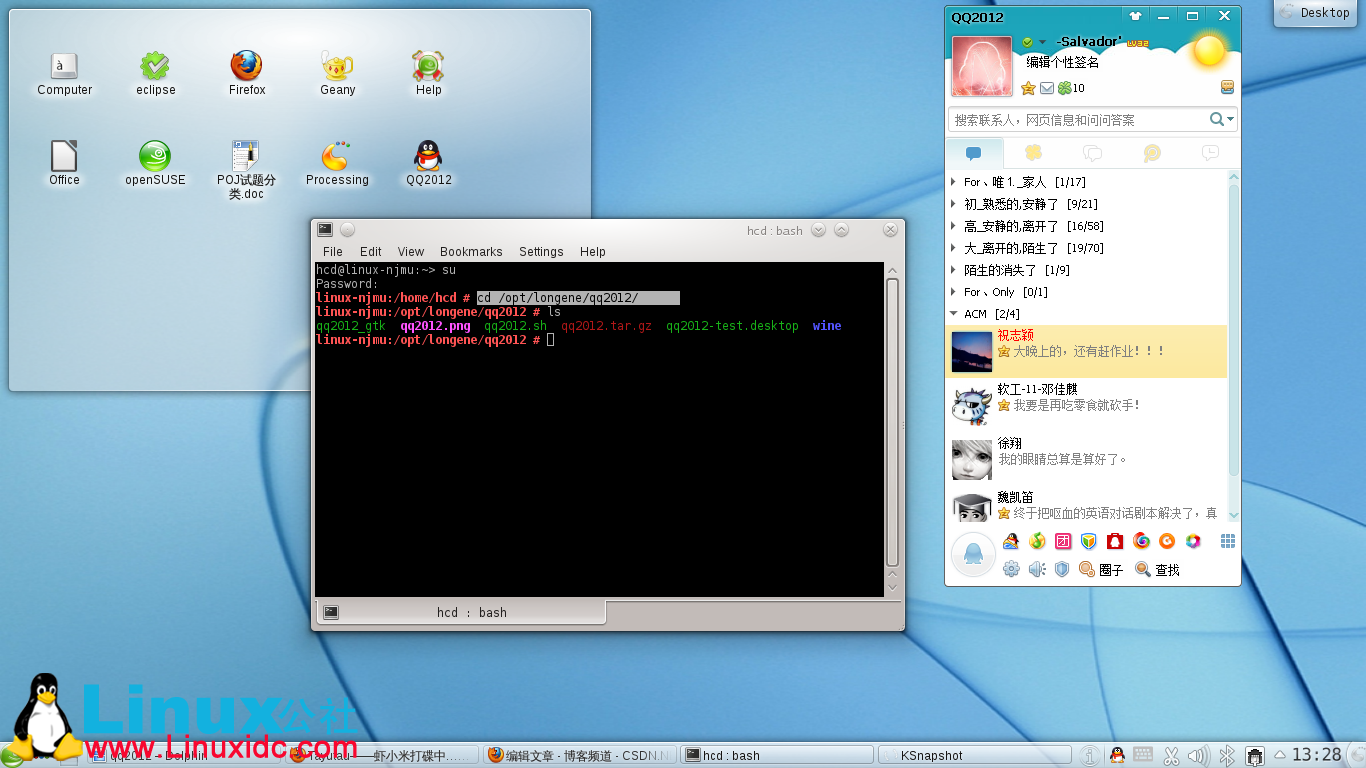Open the POJ试题分类.doc file
This screenshot has width=1366, height=768.
(246, 167)
